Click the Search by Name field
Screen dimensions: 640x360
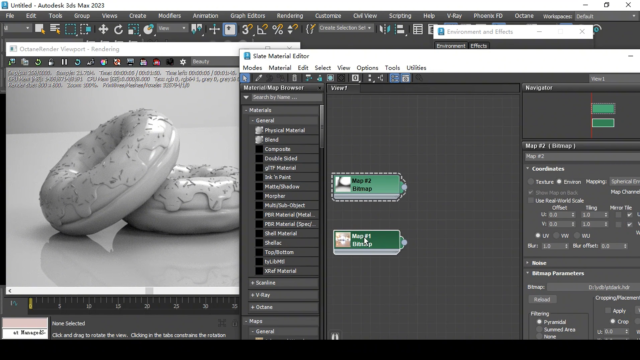coord(287,97)
